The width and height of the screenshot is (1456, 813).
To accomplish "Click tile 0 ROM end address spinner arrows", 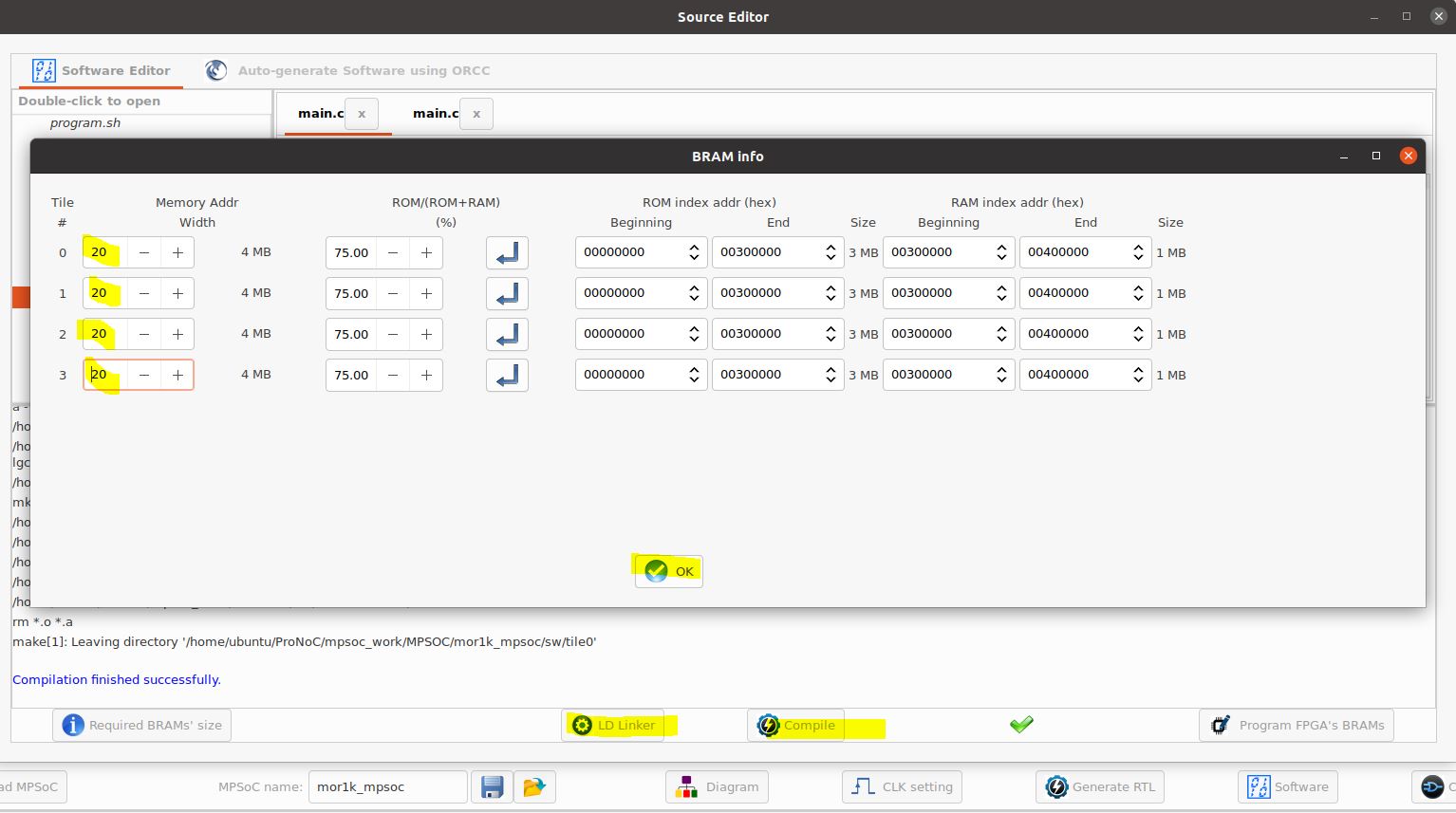I will coord(831,252).
